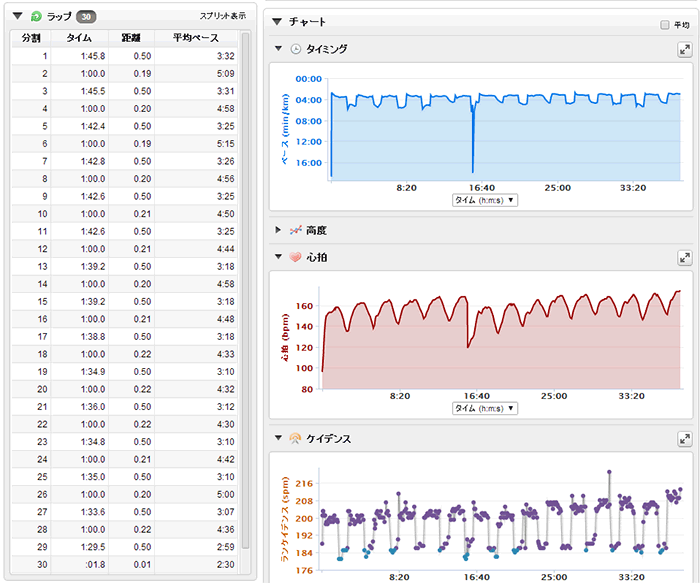Collapse the 心拍 section
Viewport: 700px width, 583px height.
pyautogui.click(x=278, y=257)
